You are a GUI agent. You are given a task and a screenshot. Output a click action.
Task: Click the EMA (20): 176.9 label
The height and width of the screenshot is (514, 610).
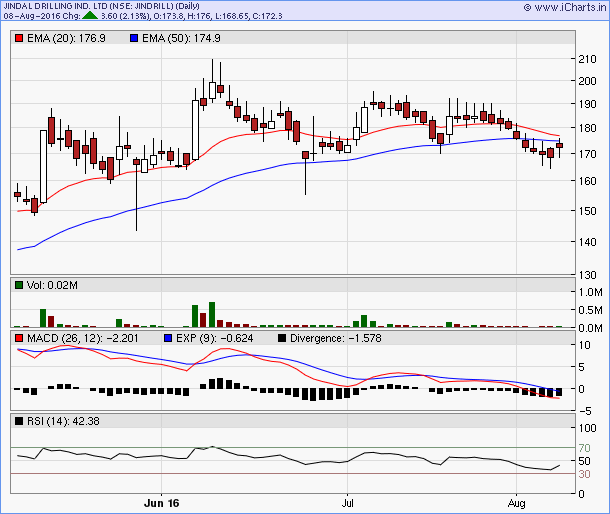coord(66,38)
